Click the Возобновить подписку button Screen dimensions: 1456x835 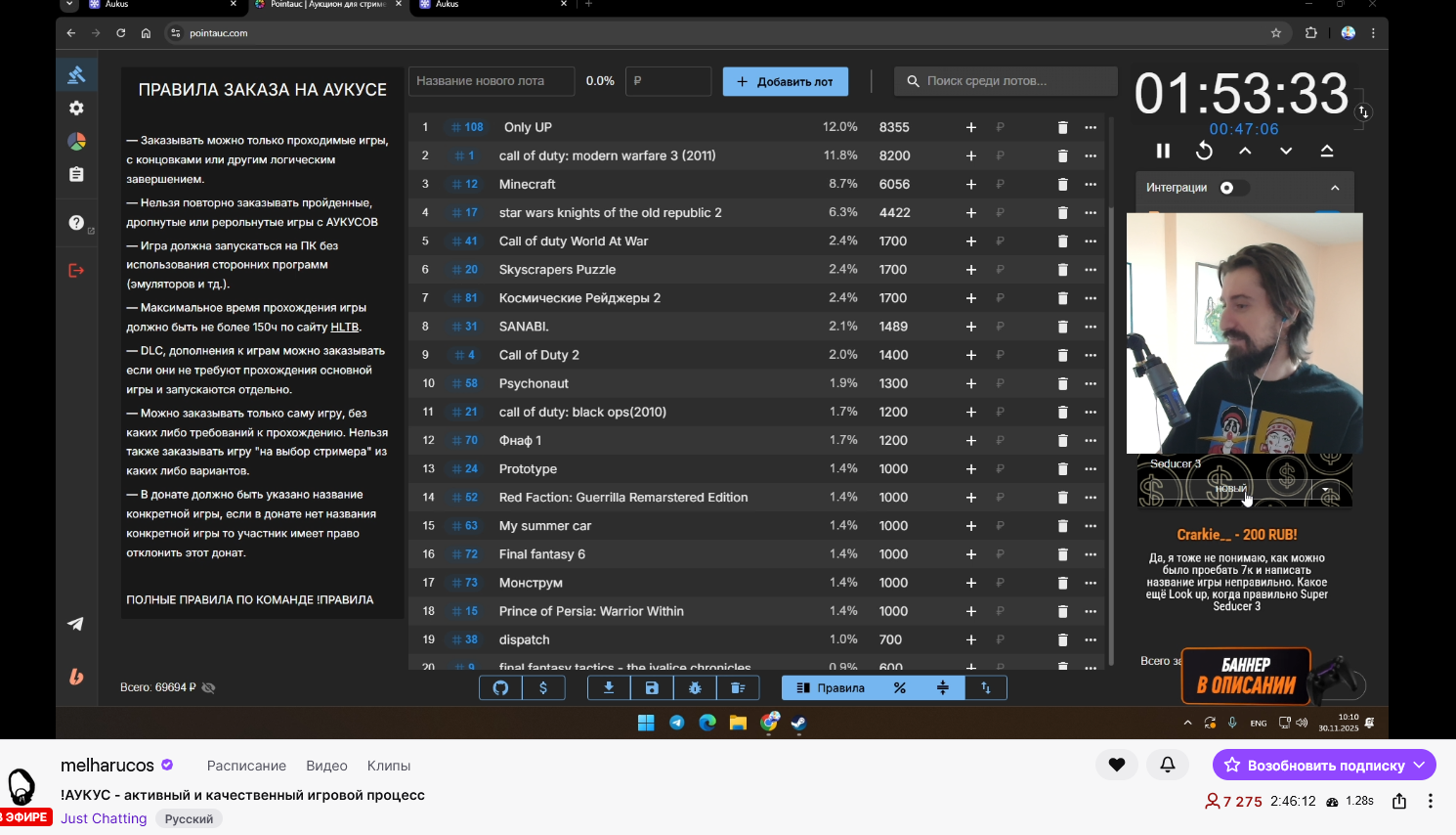tap(1324, 765)
